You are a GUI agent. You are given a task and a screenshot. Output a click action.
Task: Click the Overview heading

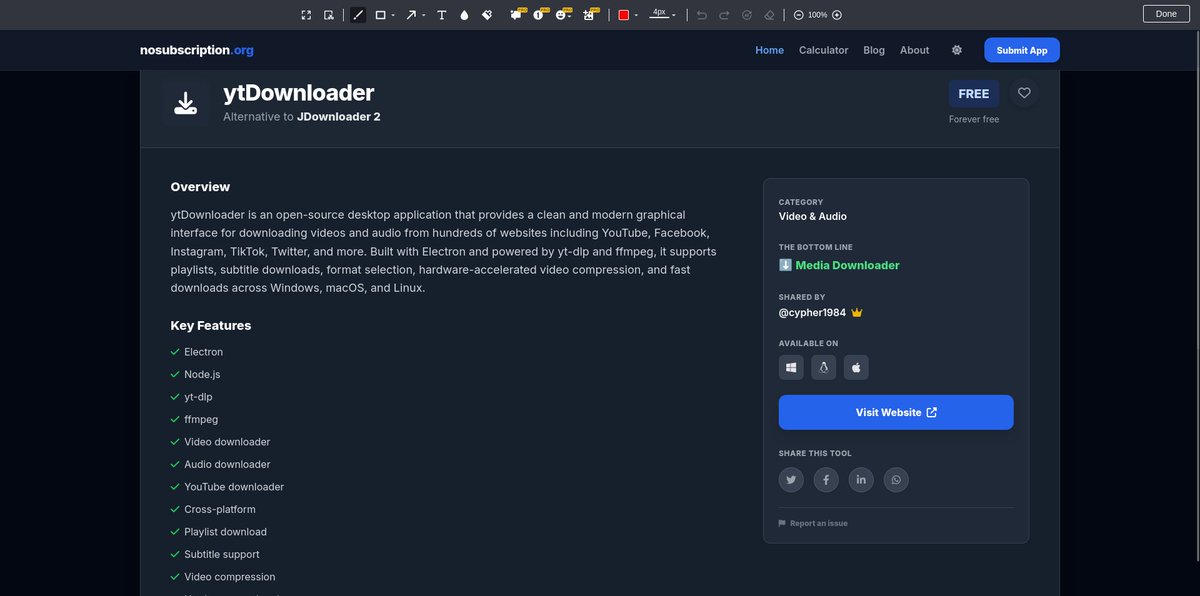pyautogui.click(x=200, y=187)
